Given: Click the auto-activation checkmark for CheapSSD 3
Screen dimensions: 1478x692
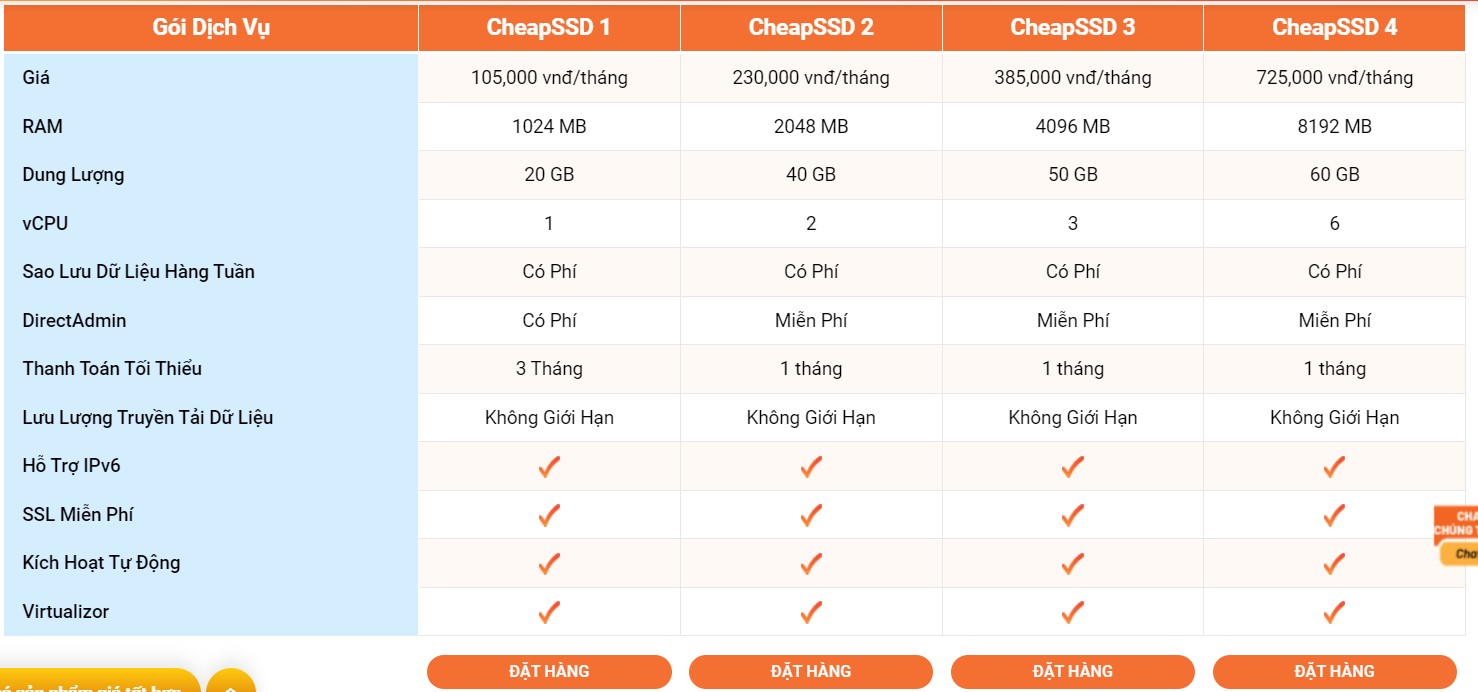Looking at the screenshot, I should click(1073, 564).
